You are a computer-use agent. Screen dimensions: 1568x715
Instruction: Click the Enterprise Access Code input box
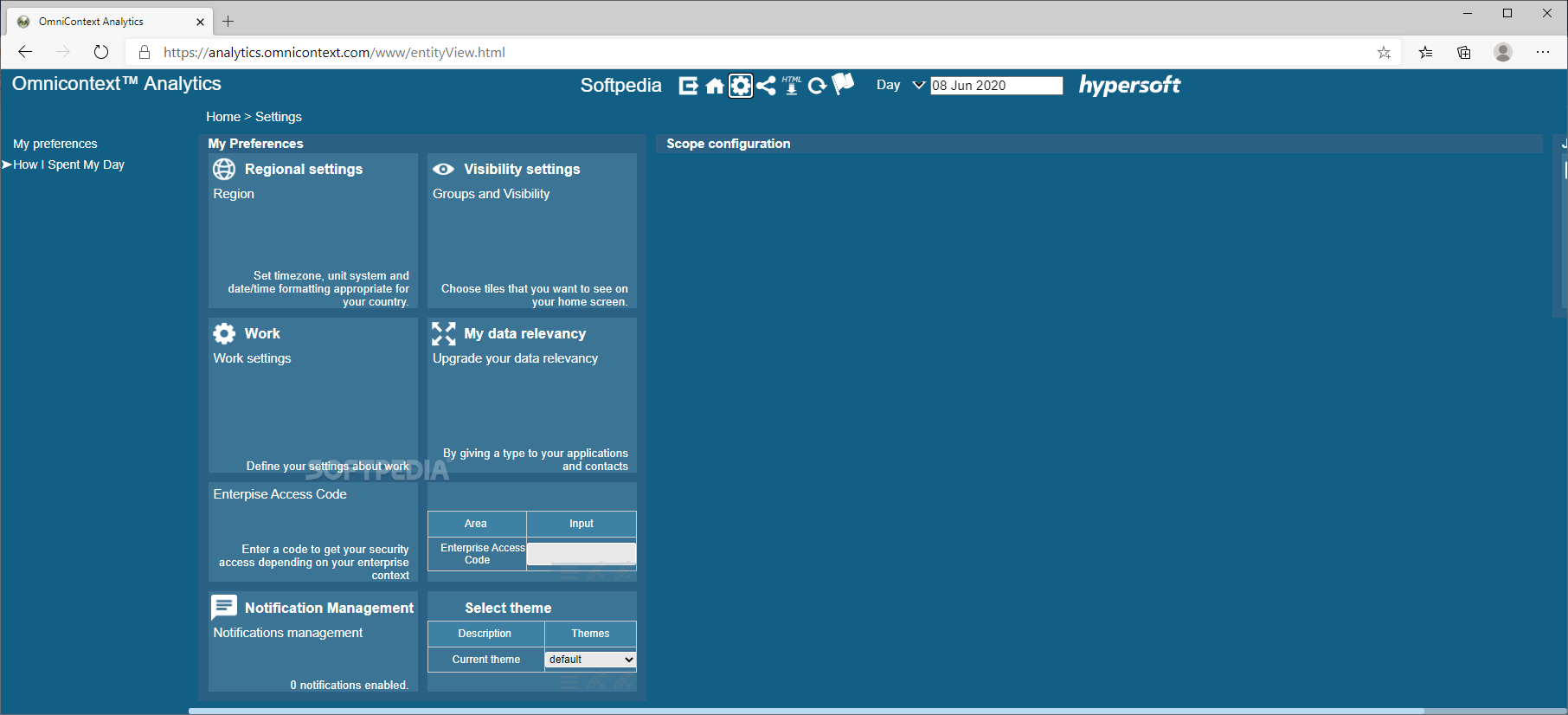click(582, 553)
